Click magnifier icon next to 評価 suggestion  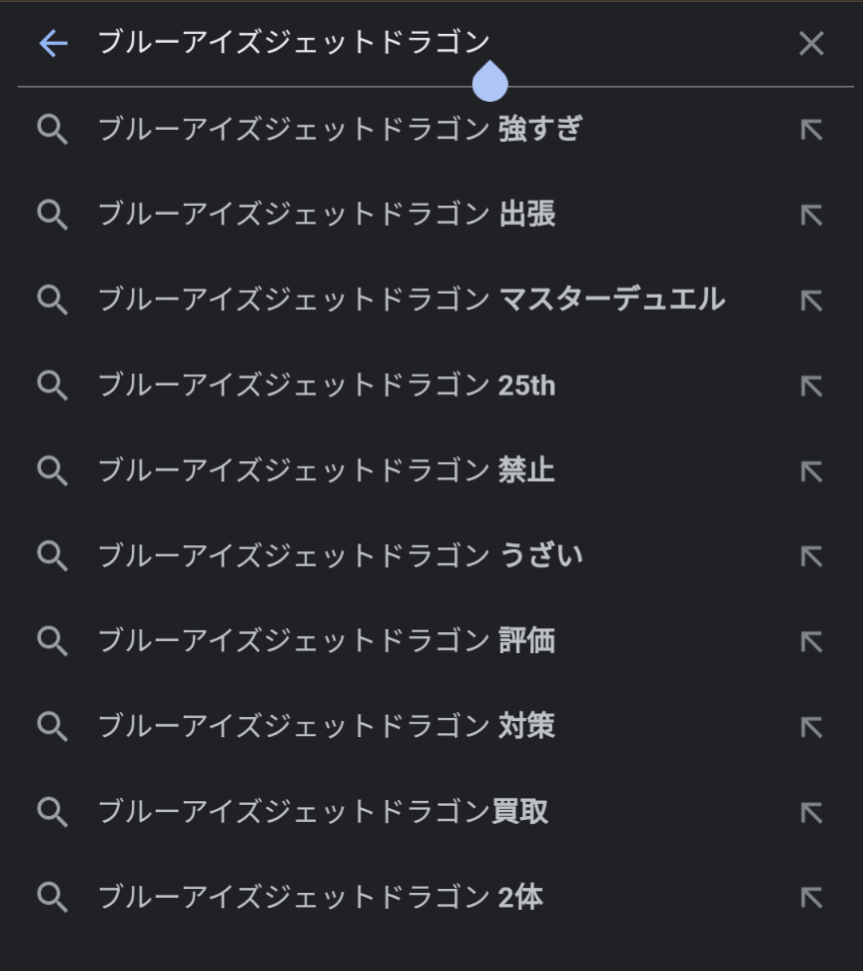point(52,641)
